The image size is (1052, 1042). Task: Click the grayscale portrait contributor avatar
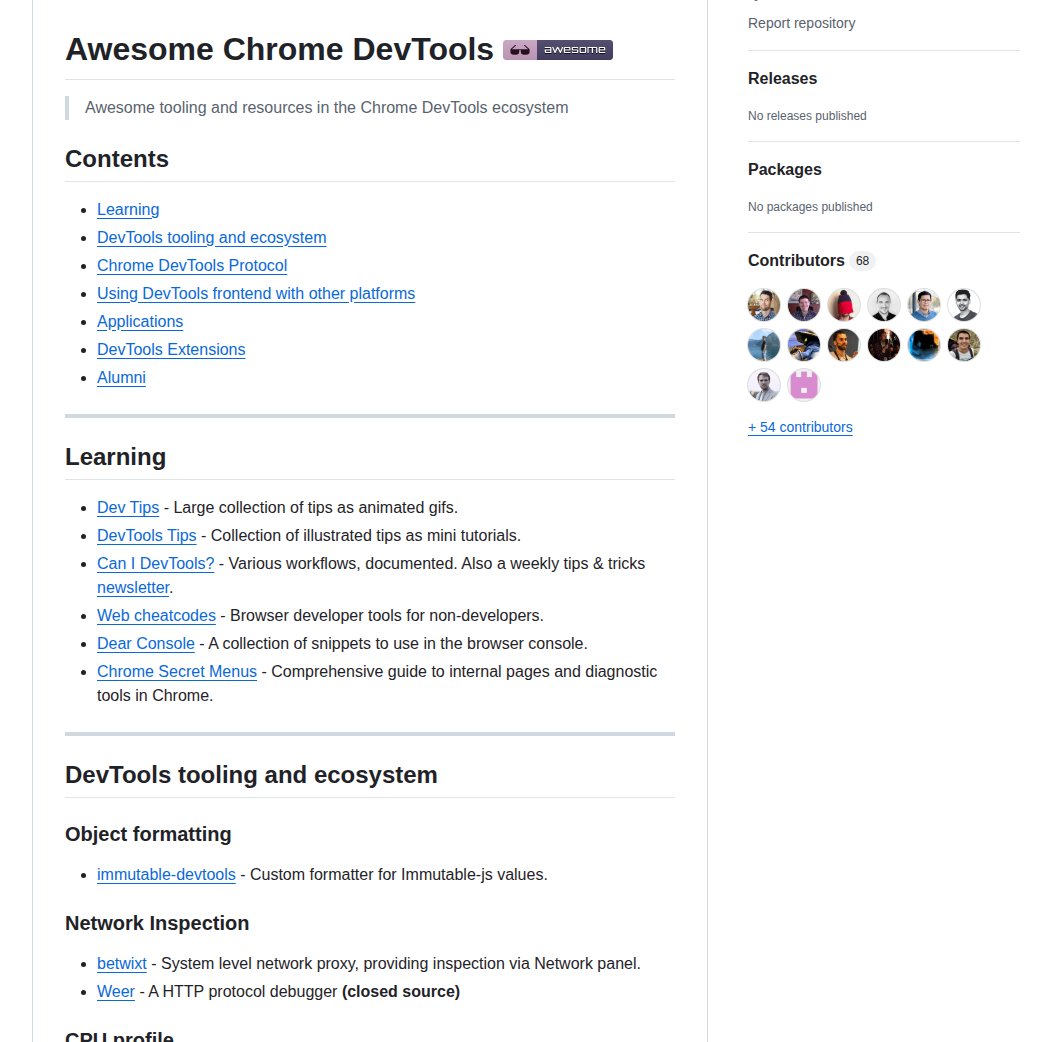[884, 304]
